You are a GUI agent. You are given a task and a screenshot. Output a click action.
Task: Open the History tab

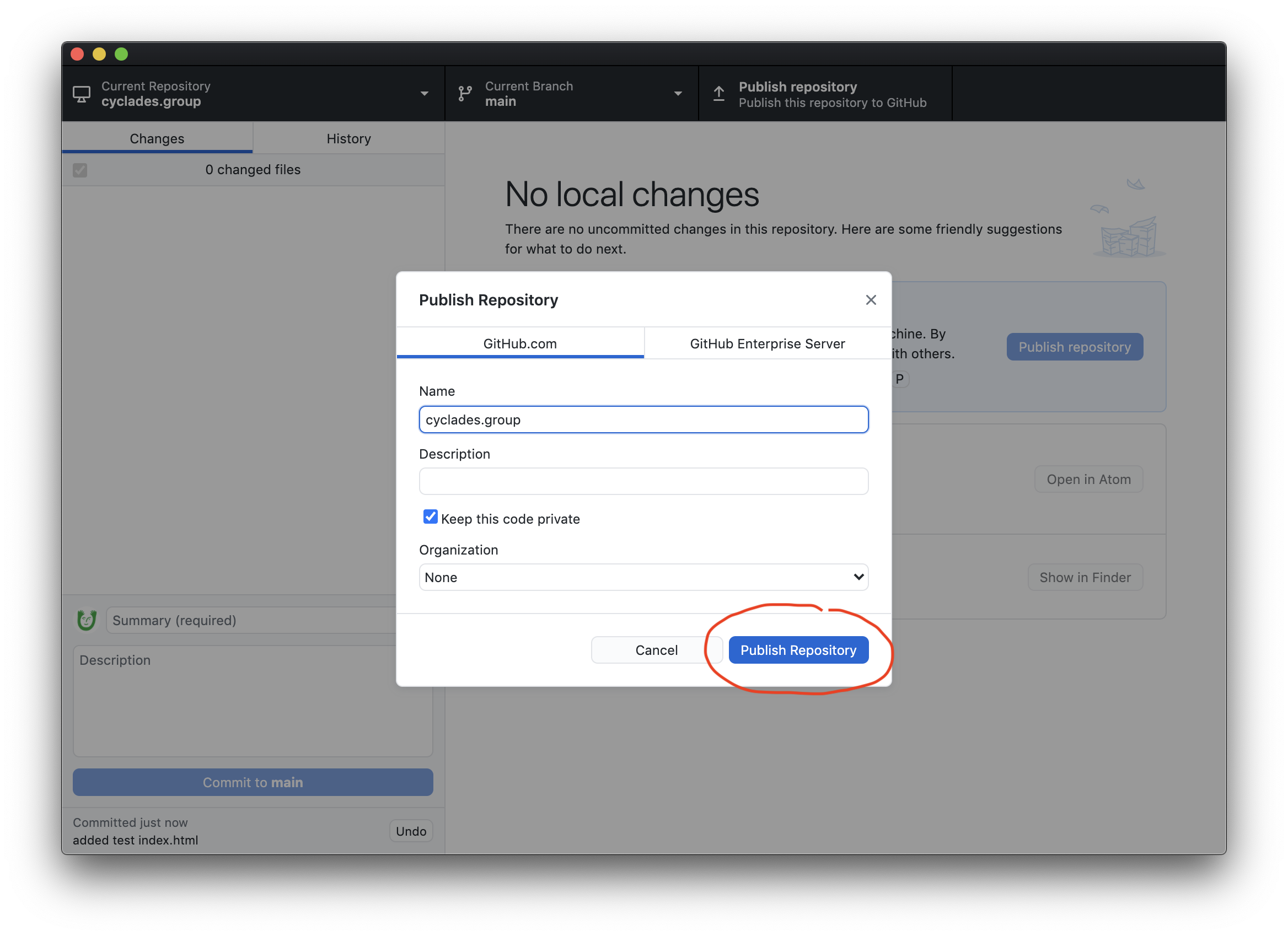[348, 138]
